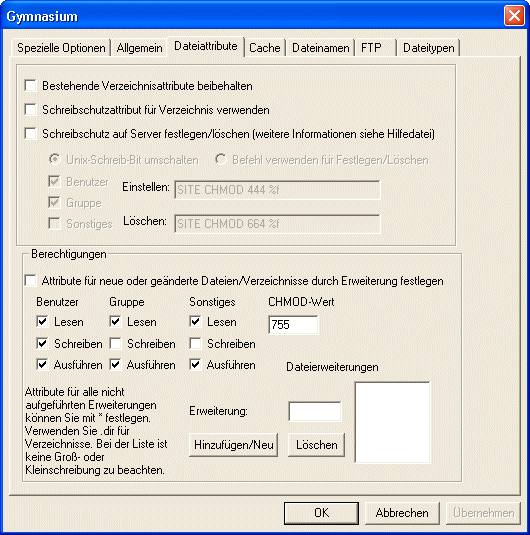Image resolution: width=530 pixels, height=535 pixels.
Task: Enable attributes by Erweiterung festlegen checkbox
Action: 31,281
